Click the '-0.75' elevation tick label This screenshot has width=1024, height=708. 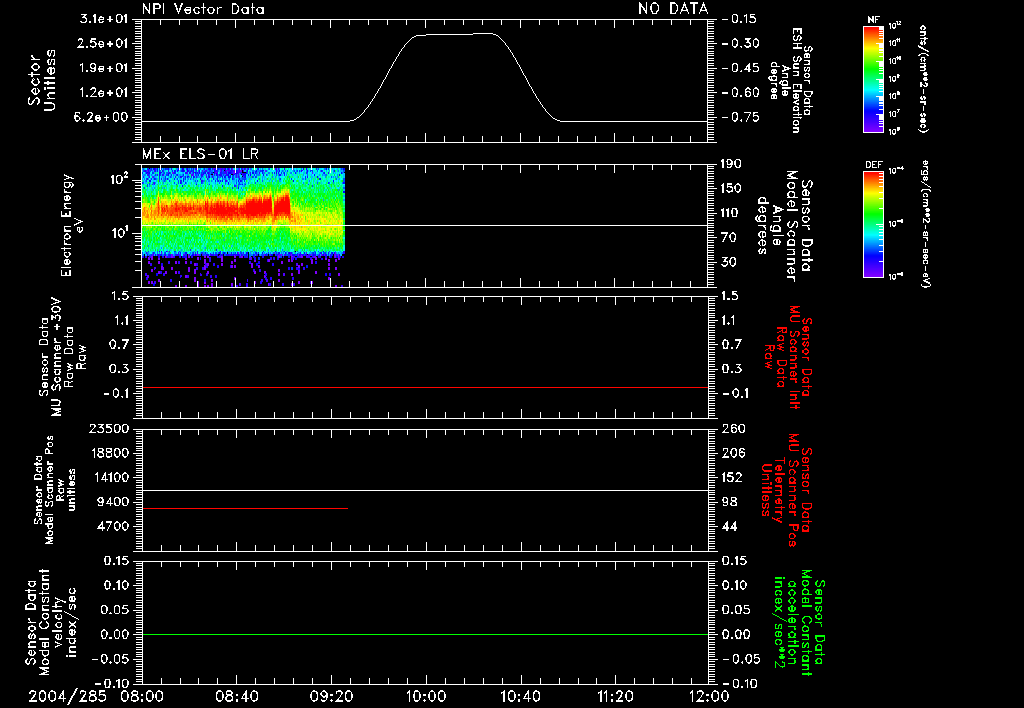click(x=741, y=117)
